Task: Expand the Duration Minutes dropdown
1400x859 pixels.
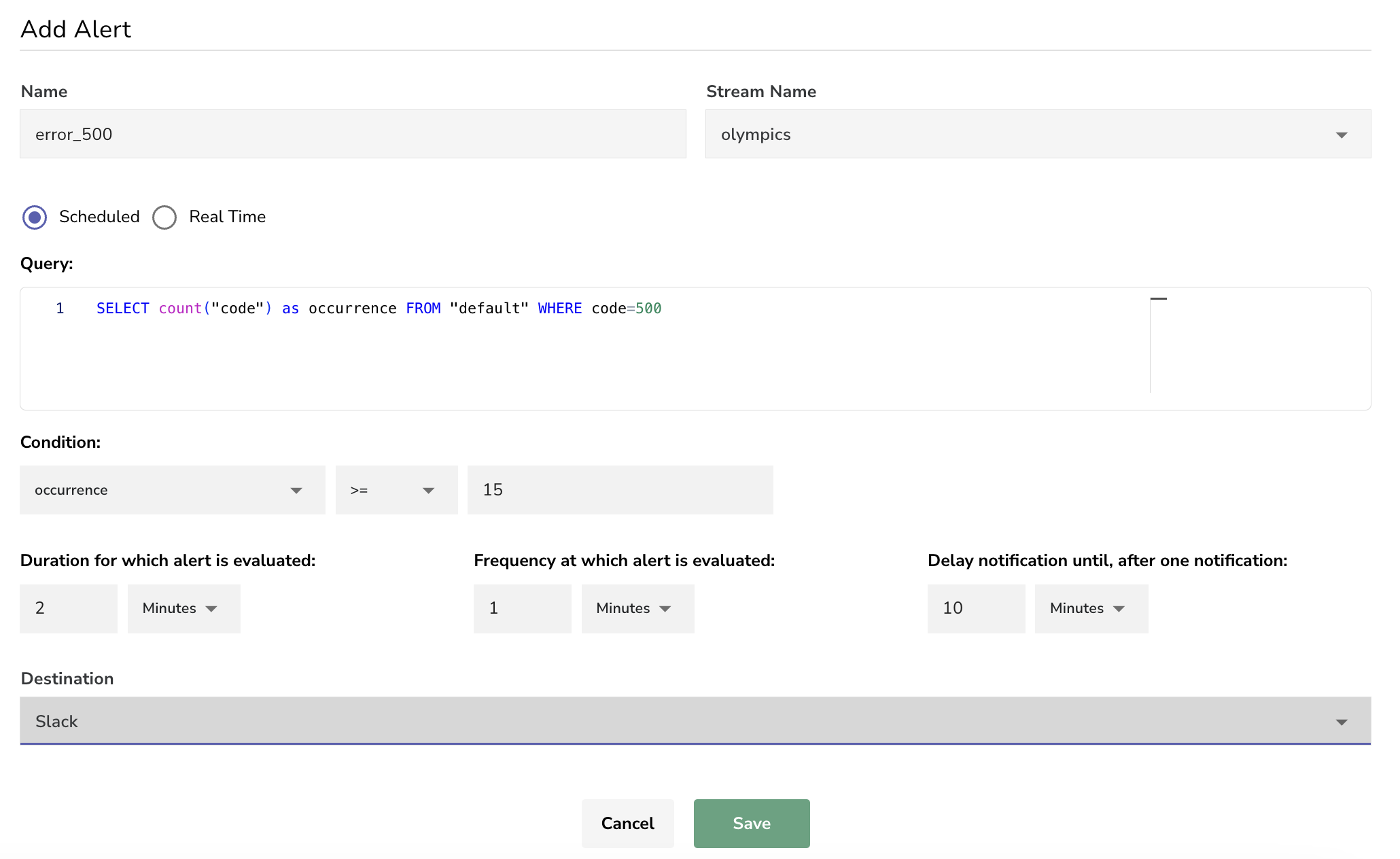Action: pos(183,608)
